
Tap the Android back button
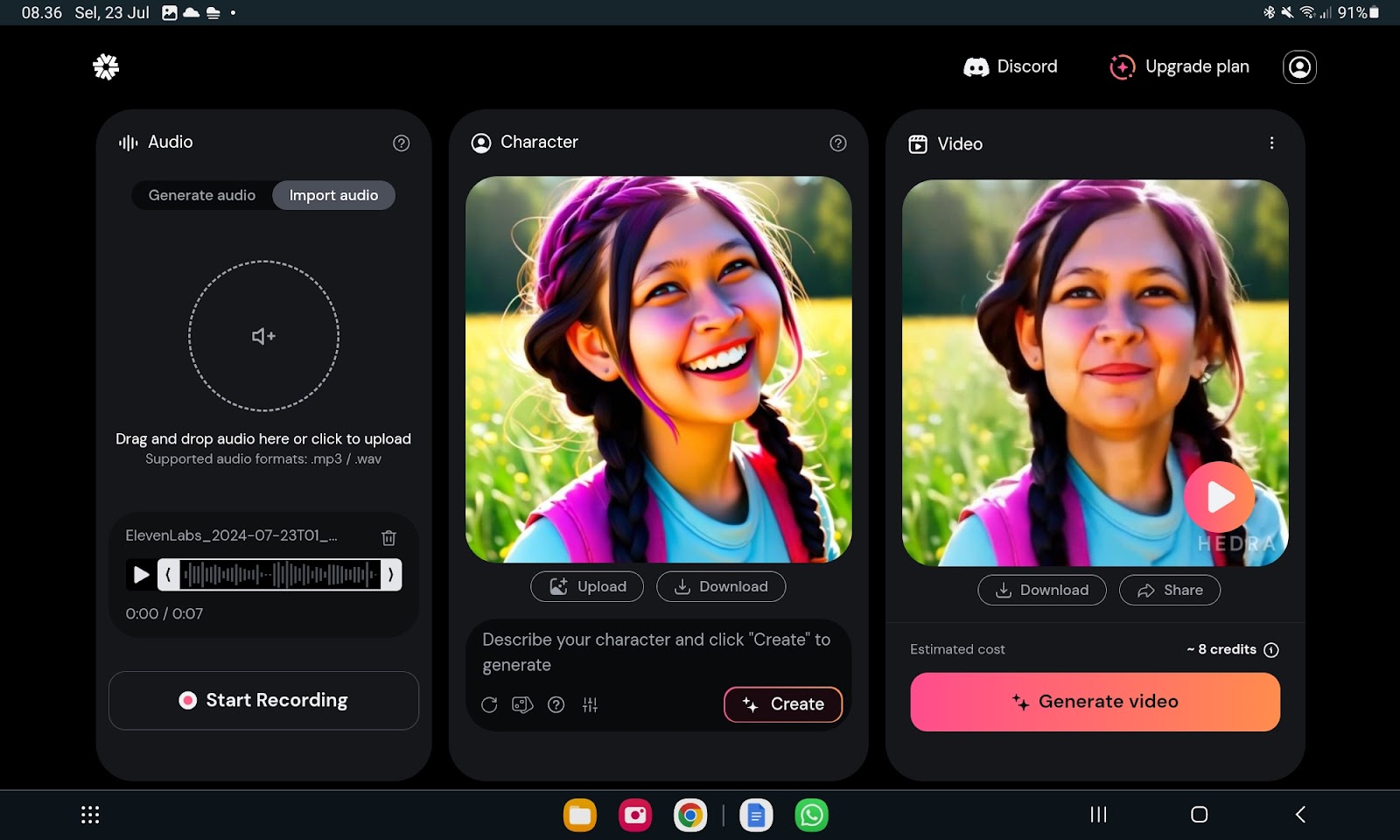[x=1300, y=815]
